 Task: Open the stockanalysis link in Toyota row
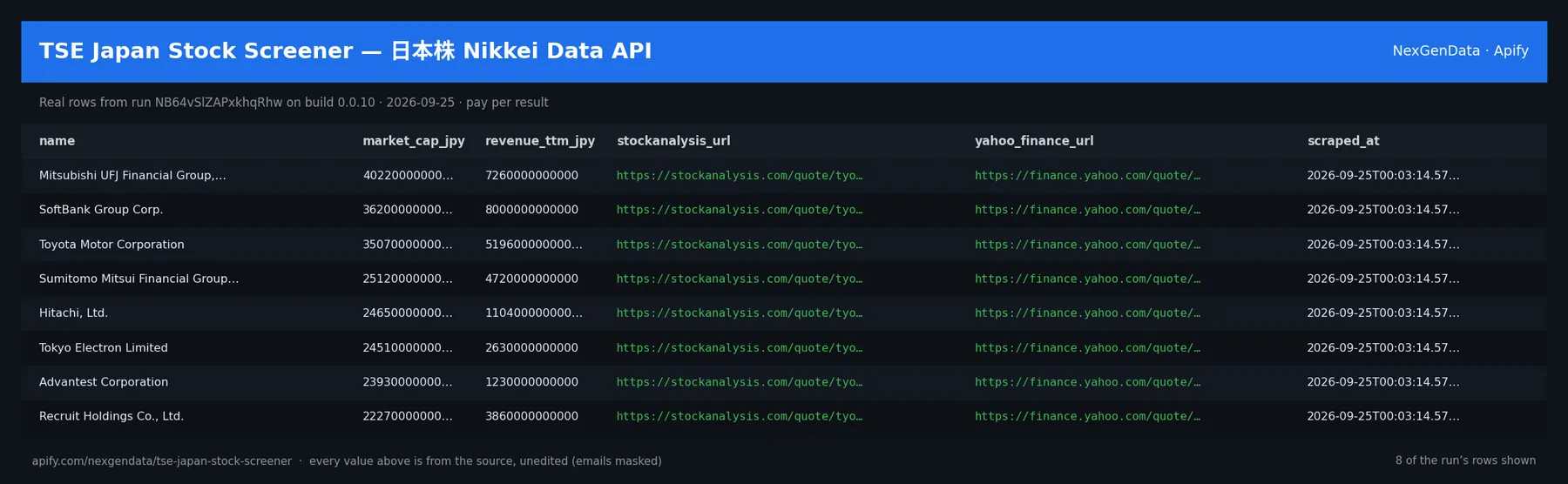(740, 245)
